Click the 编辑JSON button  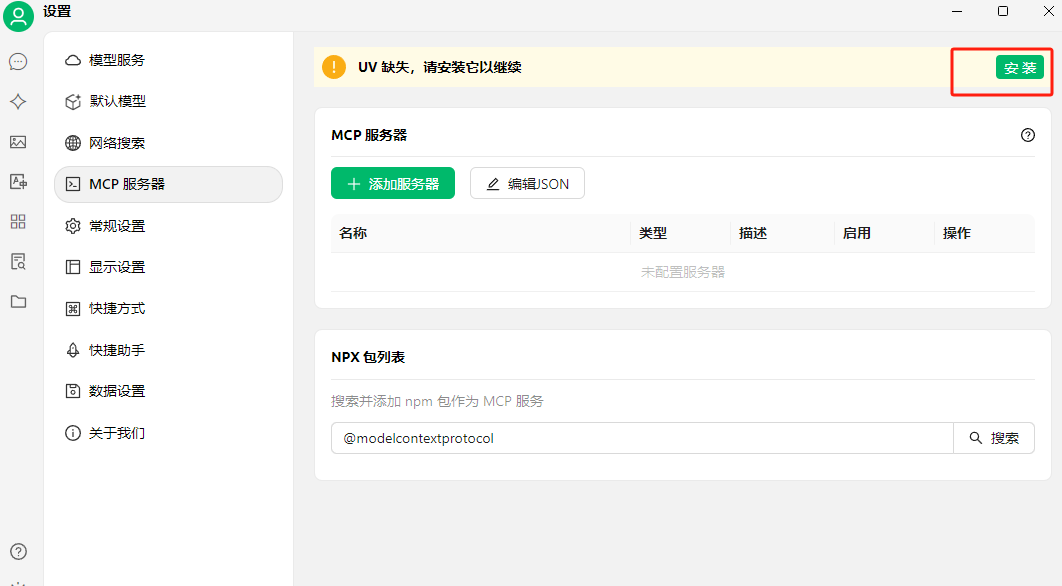tap(527, 184)
